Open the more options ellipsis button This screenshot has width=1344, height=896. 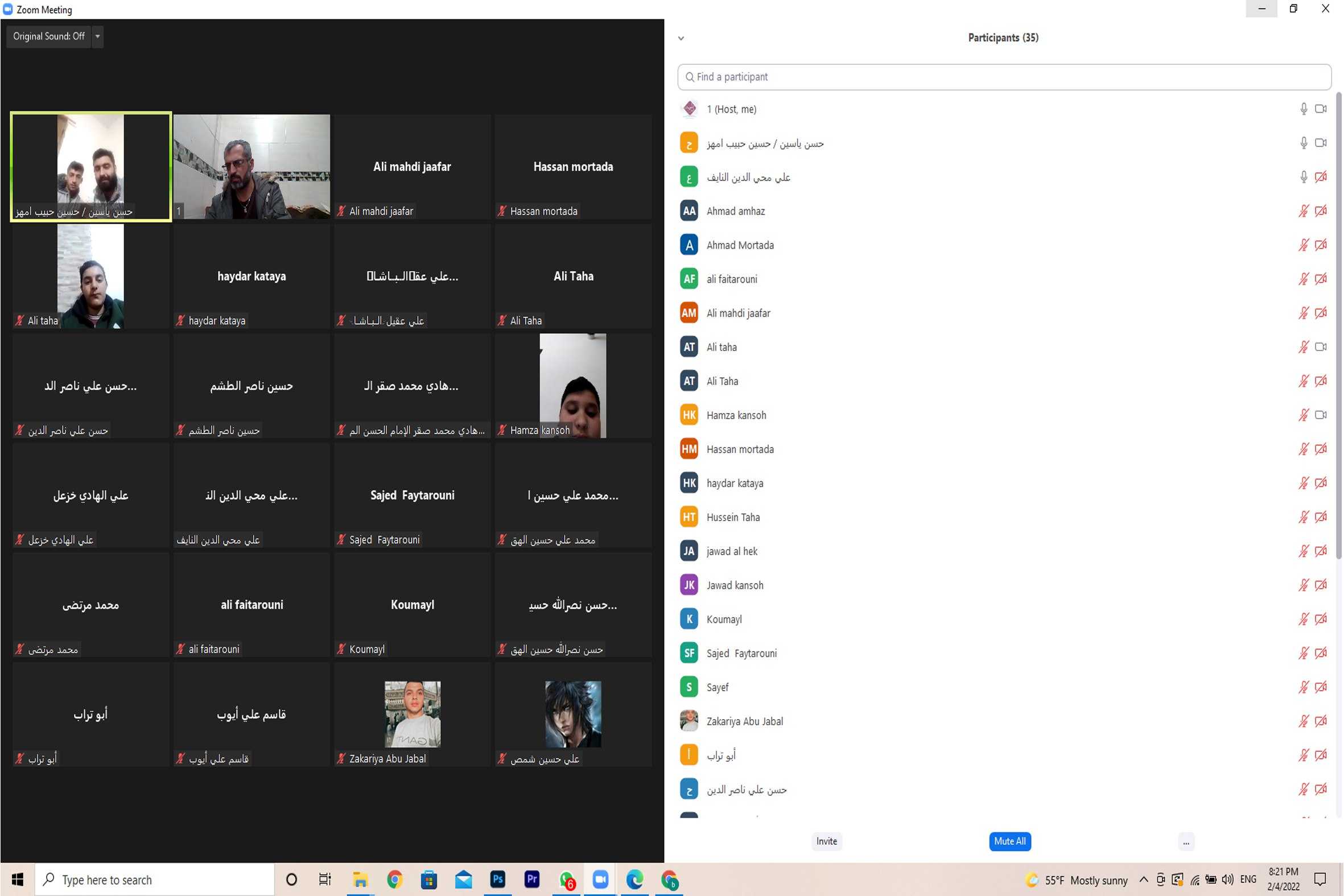coord(1186,842)
